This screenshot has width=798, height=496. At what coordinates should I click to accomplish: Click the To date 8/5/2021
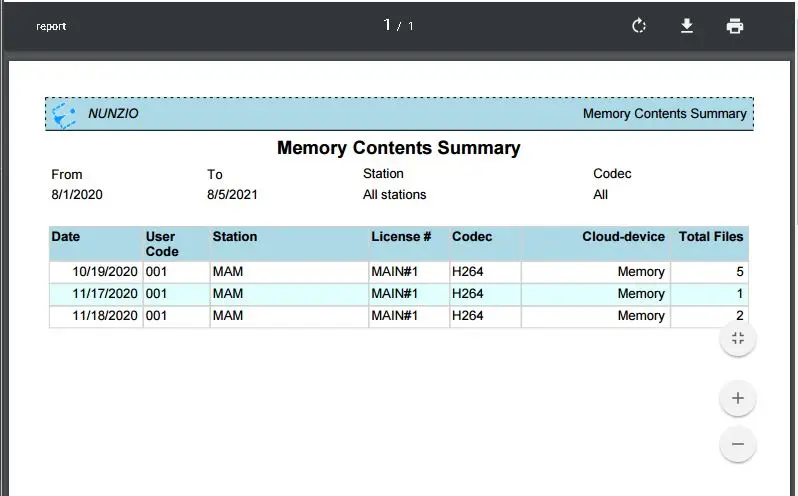[x=232, y=195]
